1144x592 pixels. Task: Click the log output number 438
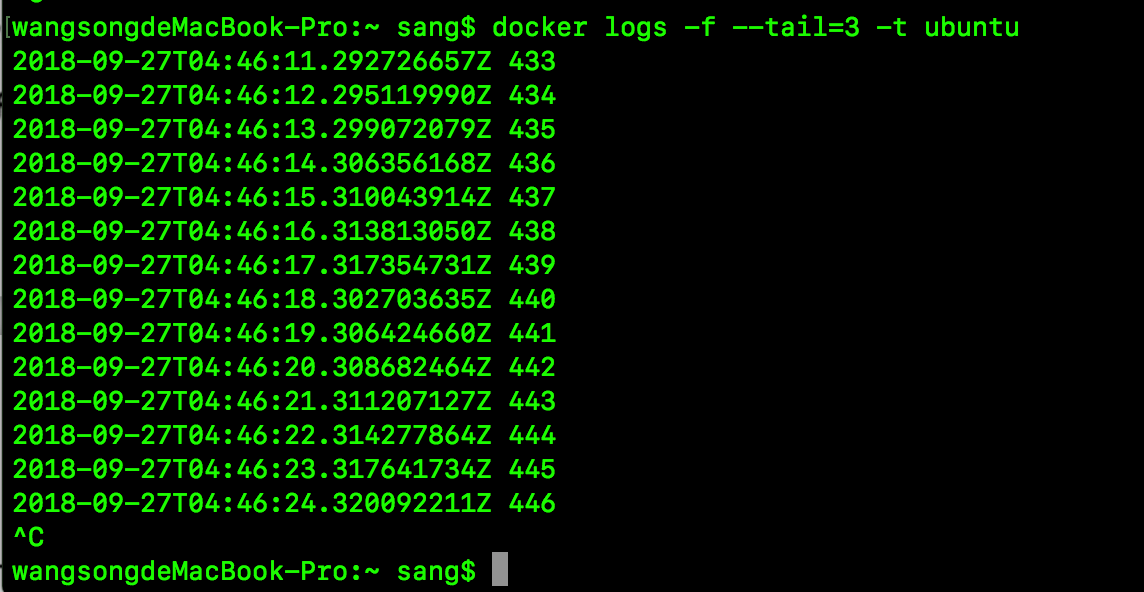532,232
